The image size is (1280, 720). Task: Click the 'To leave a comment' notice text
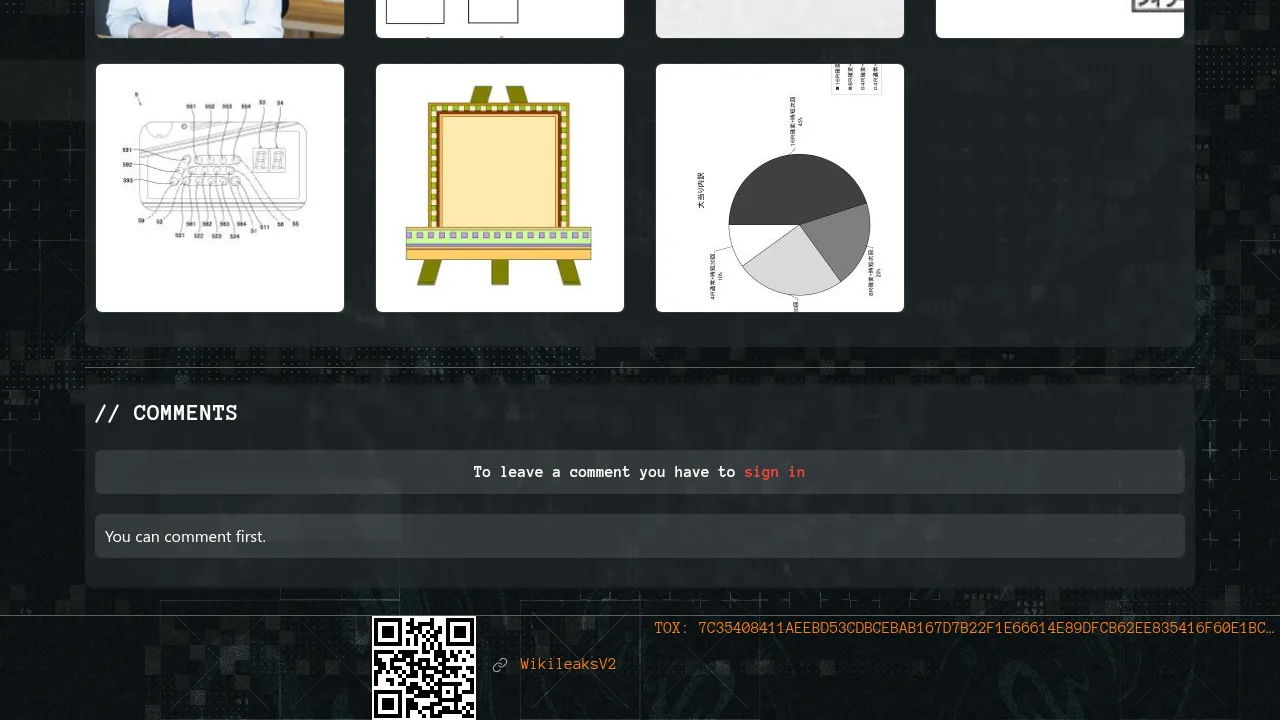coord(606,472)
